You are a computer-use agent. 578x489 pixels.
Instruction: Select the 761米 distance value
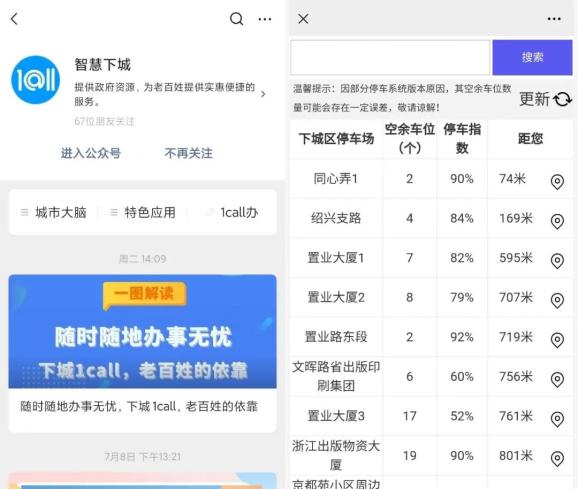click(516, 416)
